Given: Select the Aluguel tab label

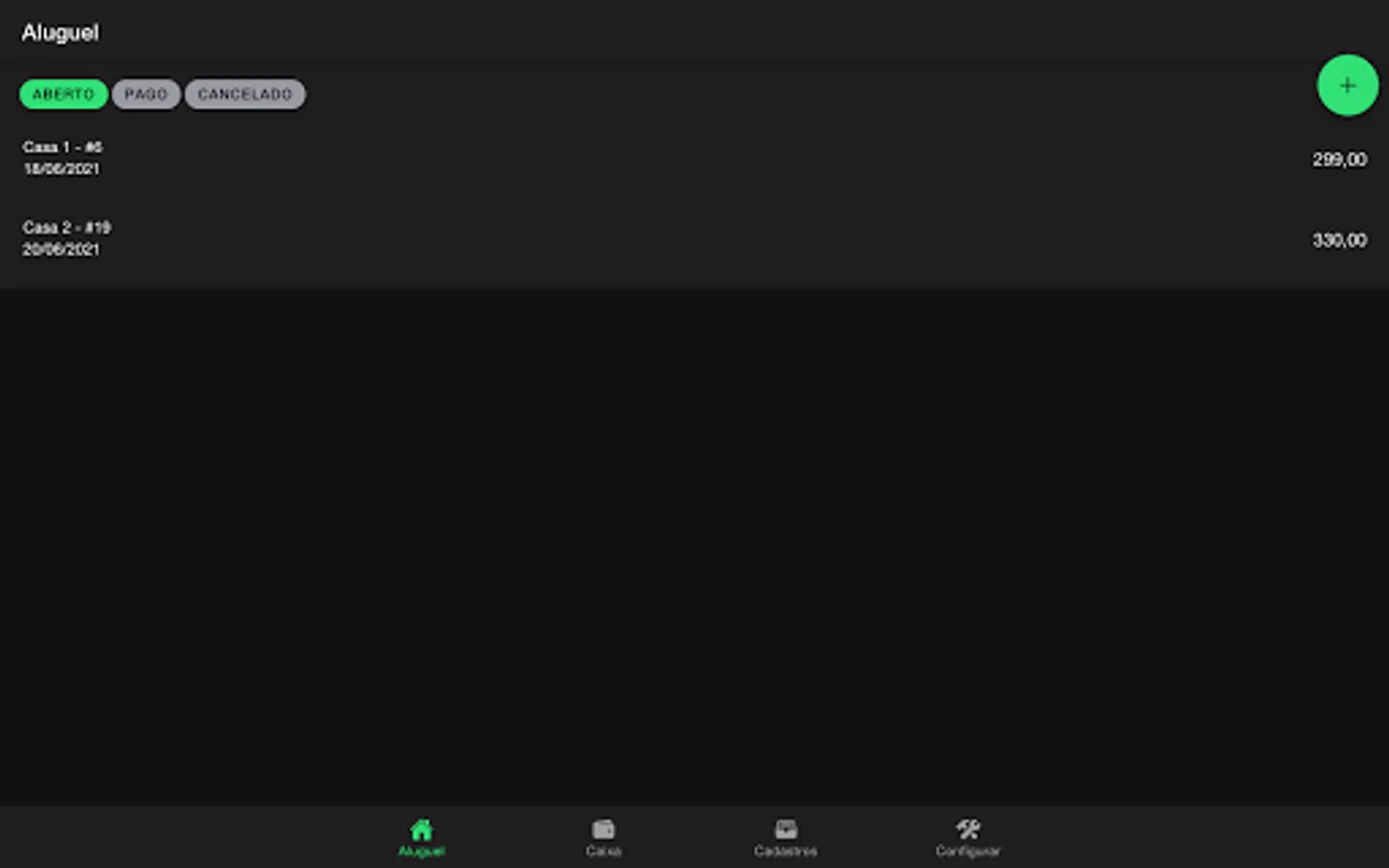Looking at the screenshot, I should tap(422, 852).
